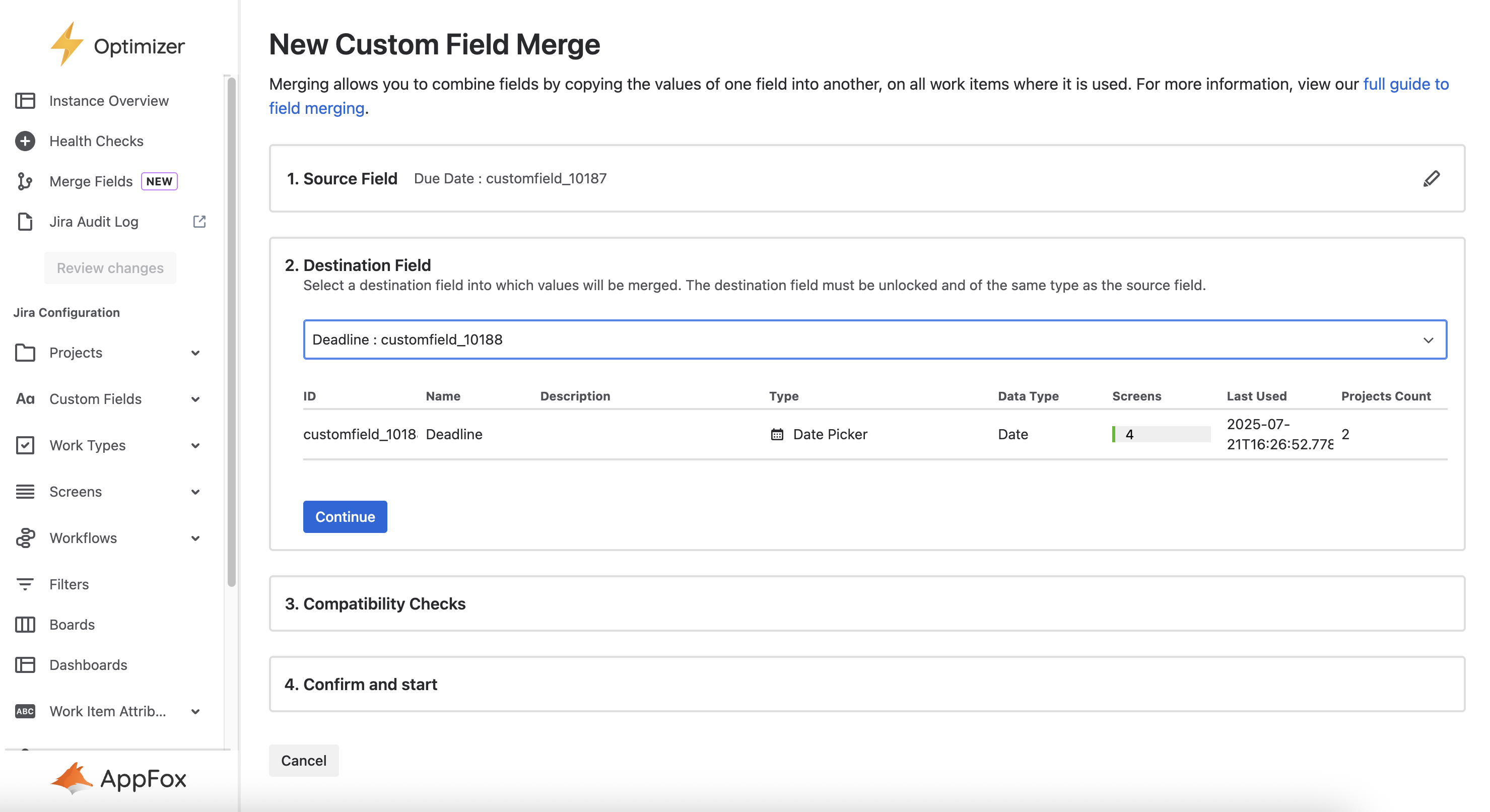Click the pencil edit icon for Source Field
This screenshot has height=812, width=1490.
pyautogui.click(x=1431, y=179)
